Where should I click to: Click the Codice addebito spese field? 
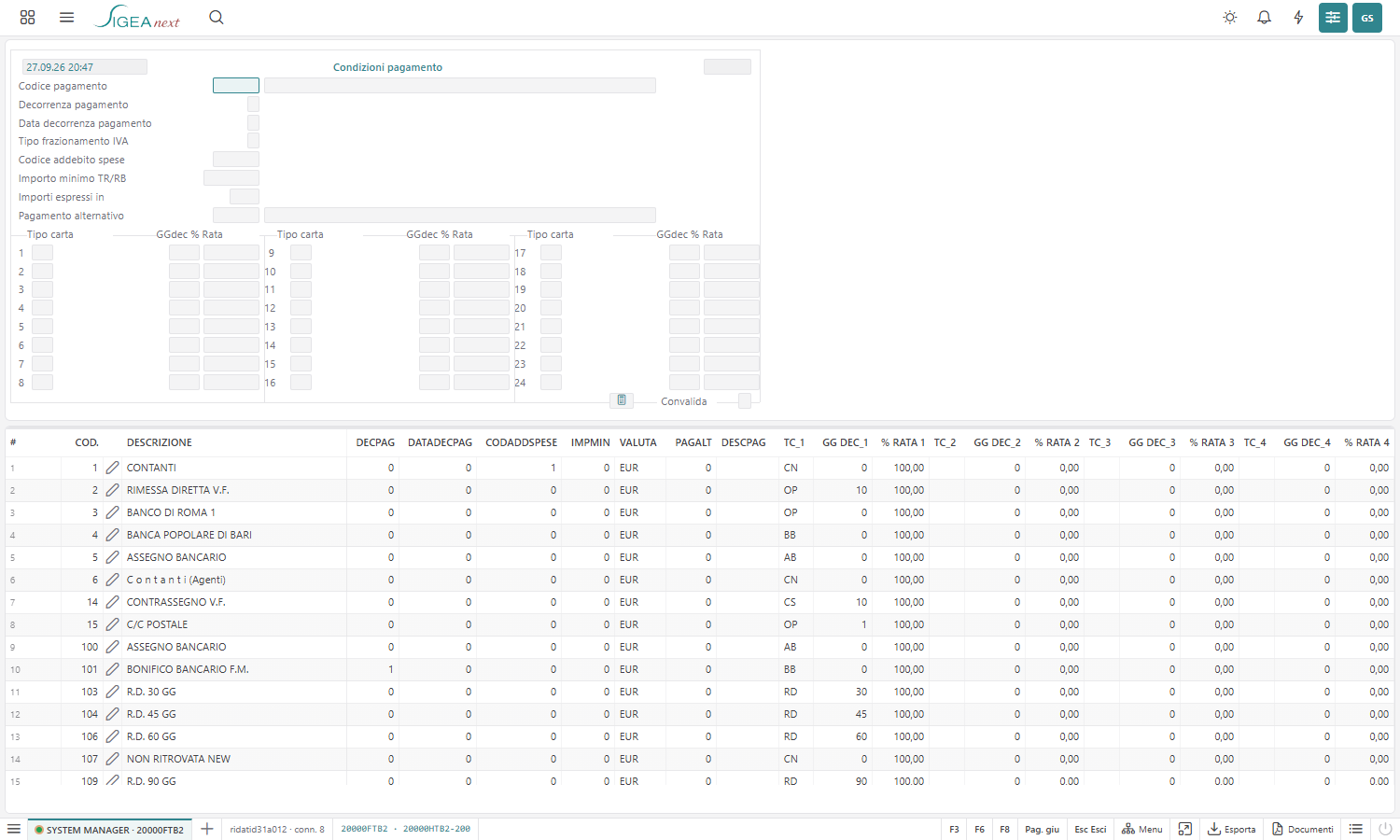tap(236, 159)
